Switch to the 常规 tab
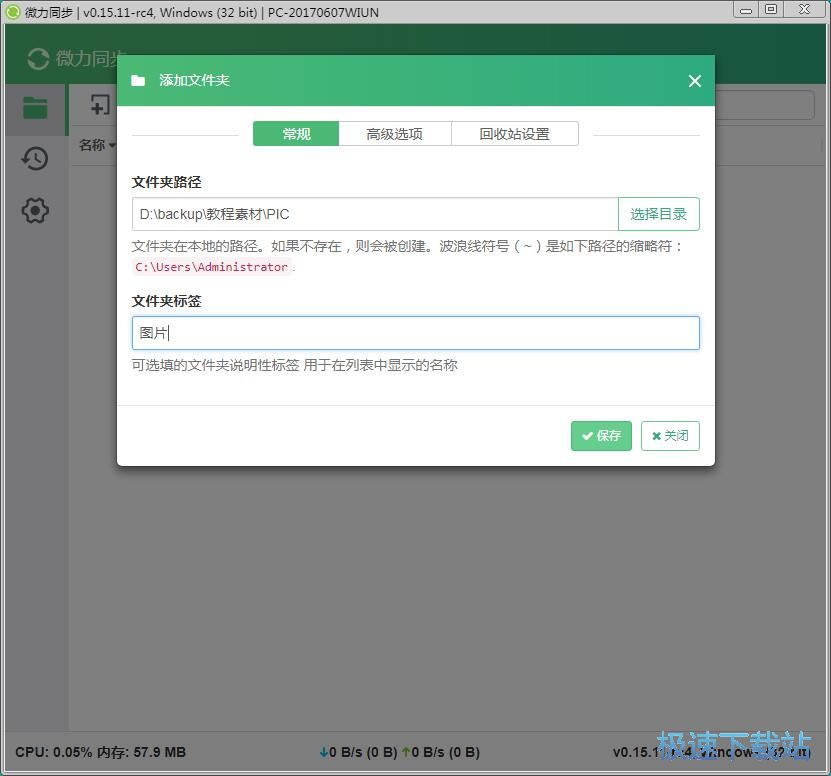831x776 pixels. [x=295, y=132]
